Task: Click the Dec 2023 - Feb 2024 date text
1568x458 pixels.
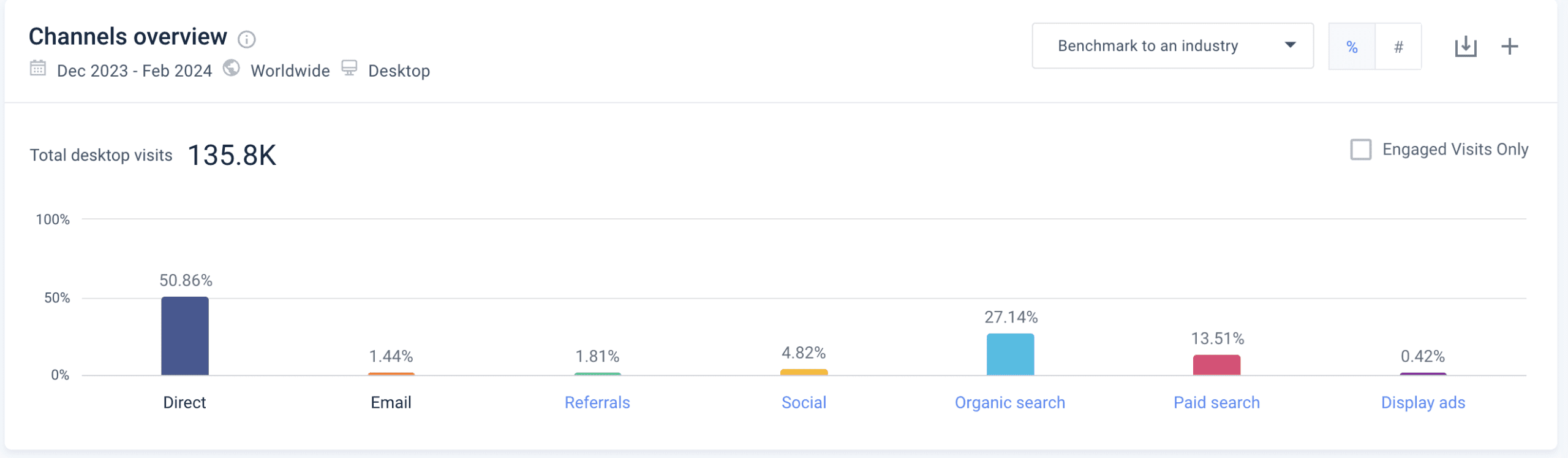Action: 134,71
